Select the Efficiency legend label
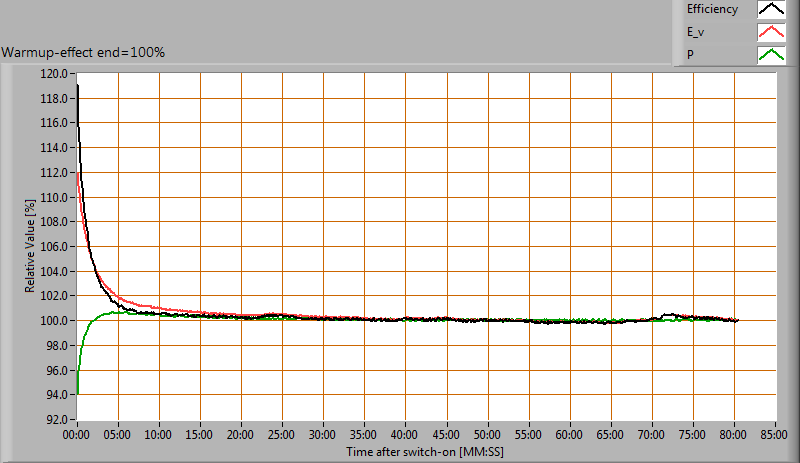Viewport: 800px width, 463px height. tap(712, 10)
